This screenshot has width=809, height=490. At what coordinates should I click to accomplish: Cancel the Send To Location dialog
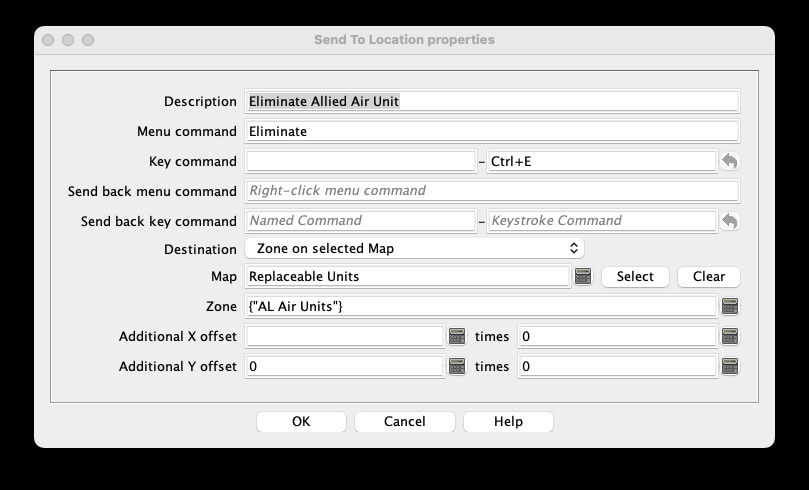pos(404,422)
